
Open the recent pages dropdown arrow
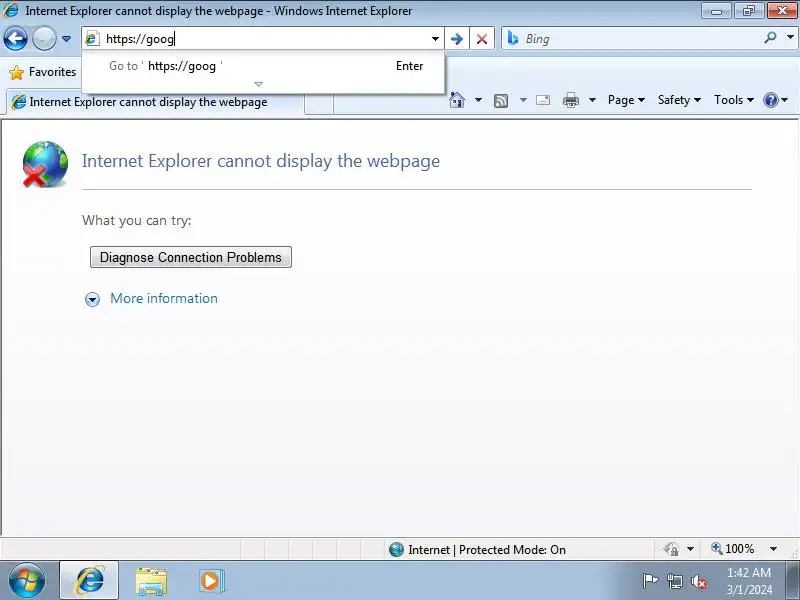(66, 39)
